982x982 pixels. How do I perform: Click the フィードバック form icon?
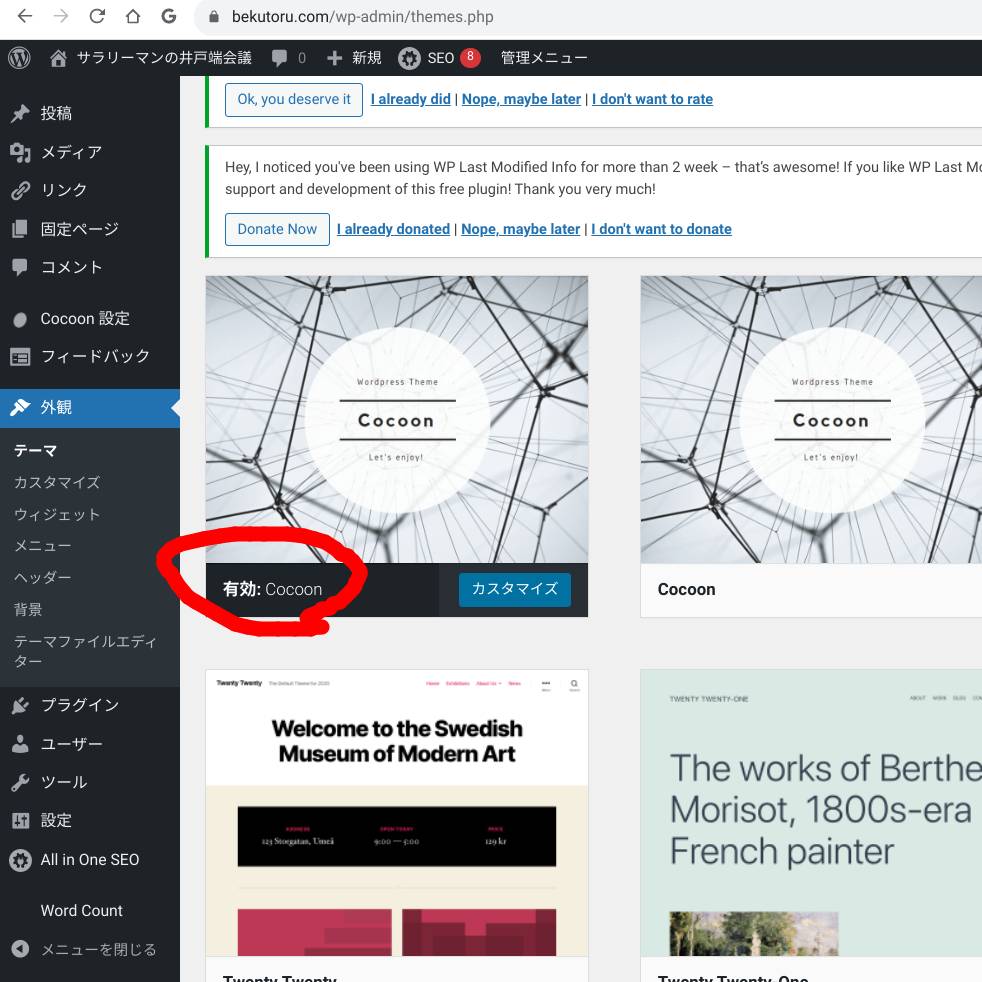tap(20, 357)
